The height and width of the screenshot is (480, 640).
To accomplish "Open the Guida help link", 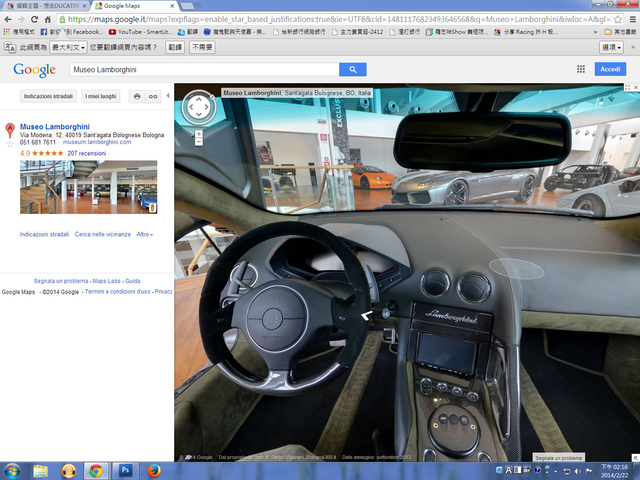I will click(x=133, y=281).
